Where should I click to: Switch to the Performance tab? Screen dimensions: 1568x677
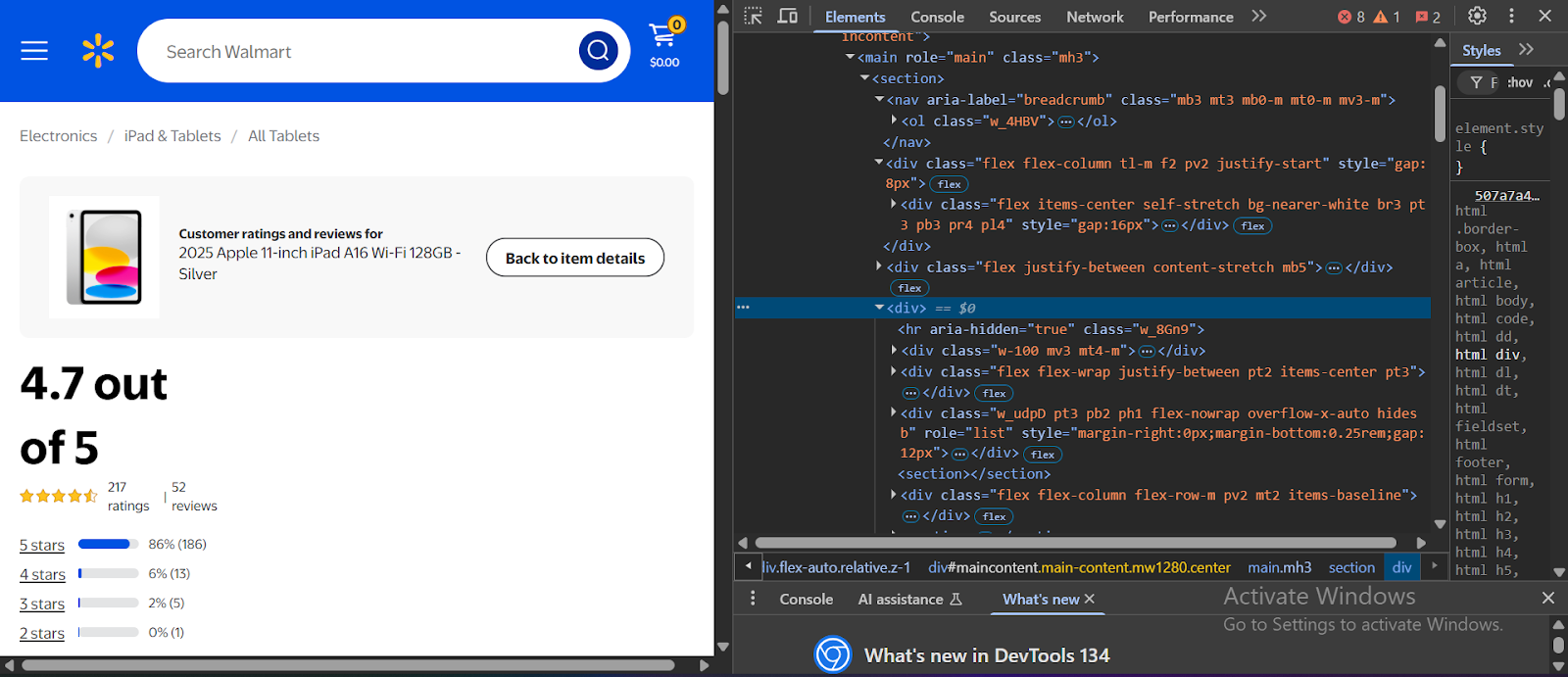pos(1191,17)
